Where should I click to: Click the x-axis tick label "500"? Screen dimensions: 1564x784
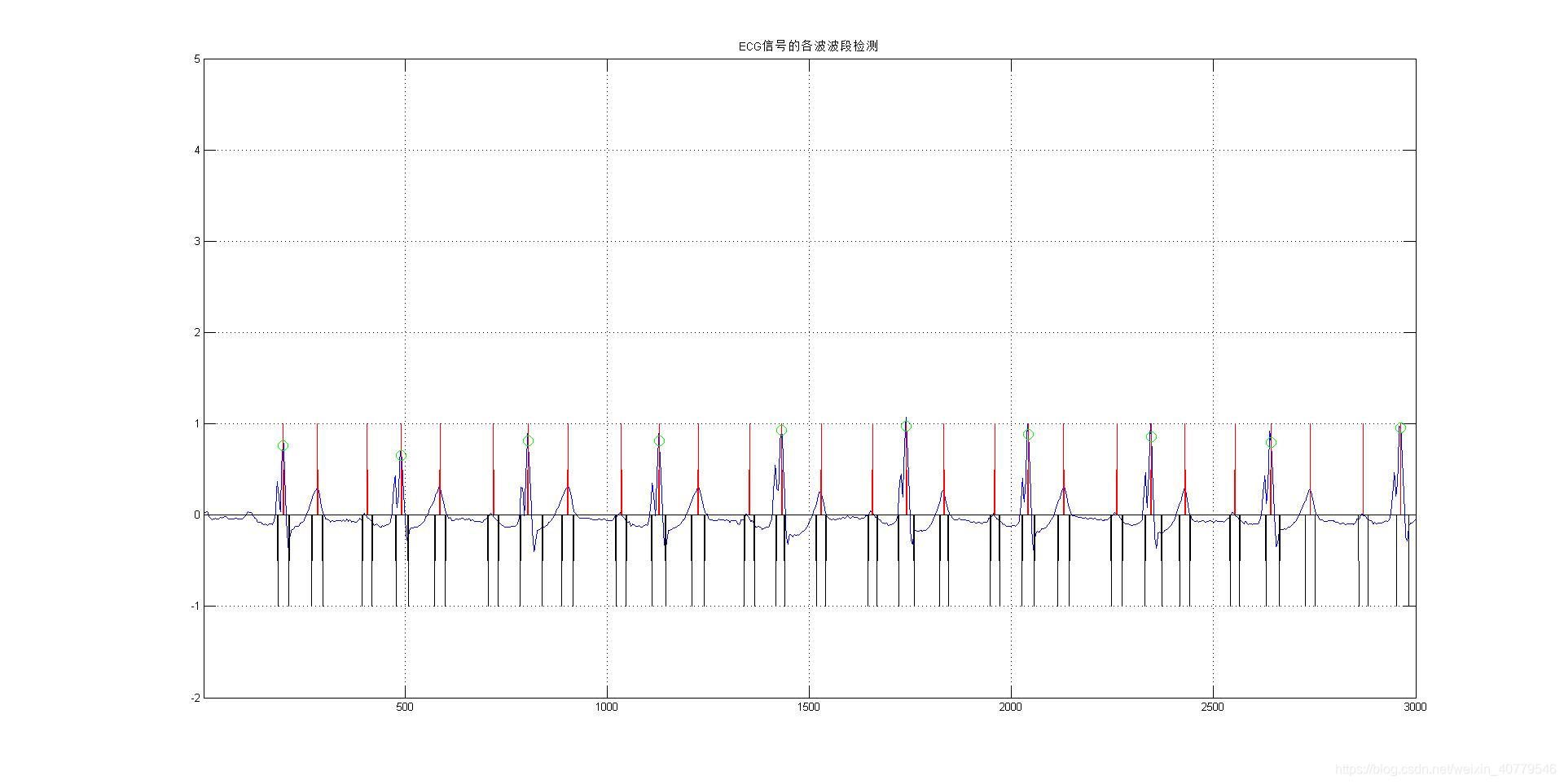click(405, 707)
